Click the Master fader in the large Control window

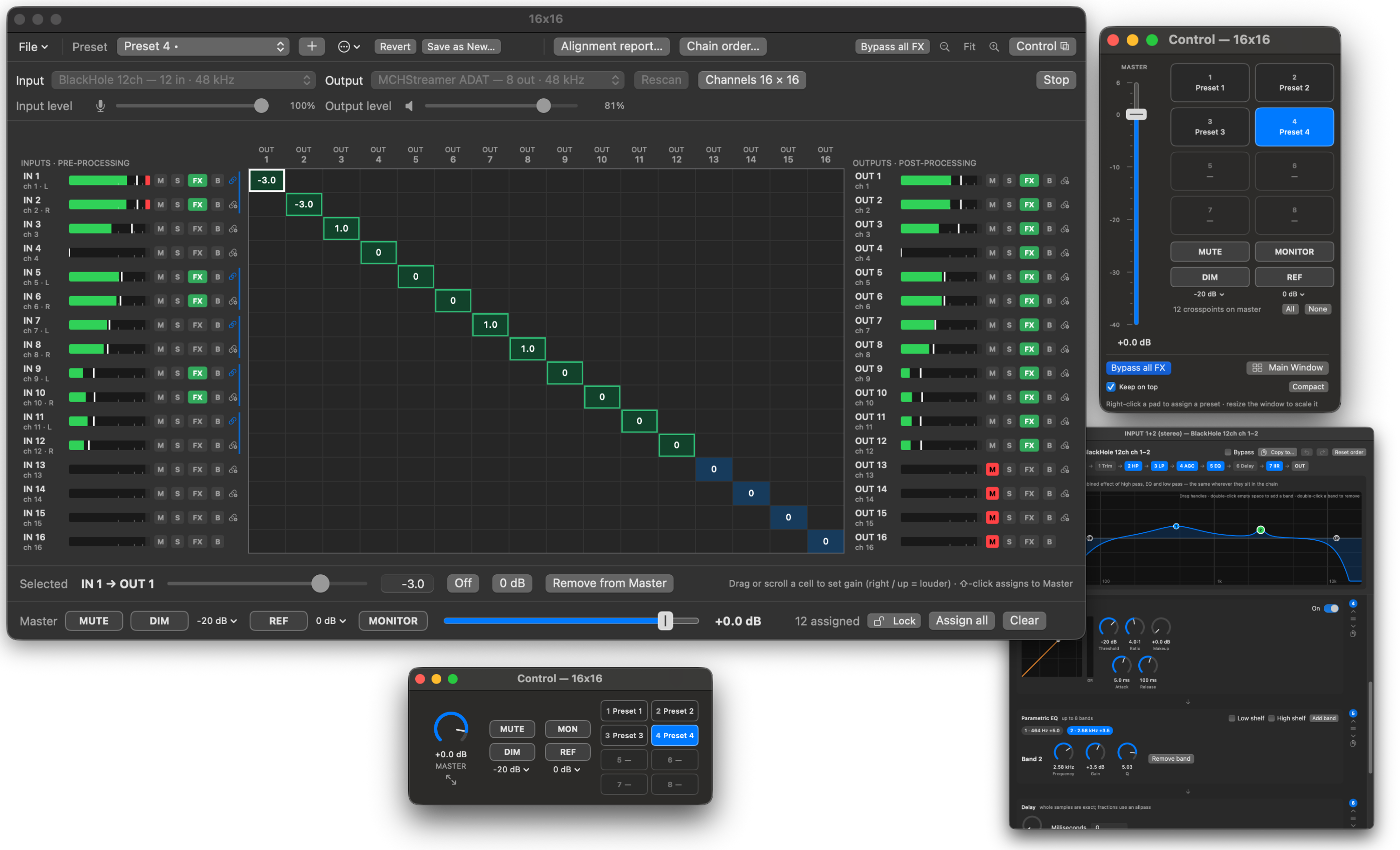coord(1136,114)
